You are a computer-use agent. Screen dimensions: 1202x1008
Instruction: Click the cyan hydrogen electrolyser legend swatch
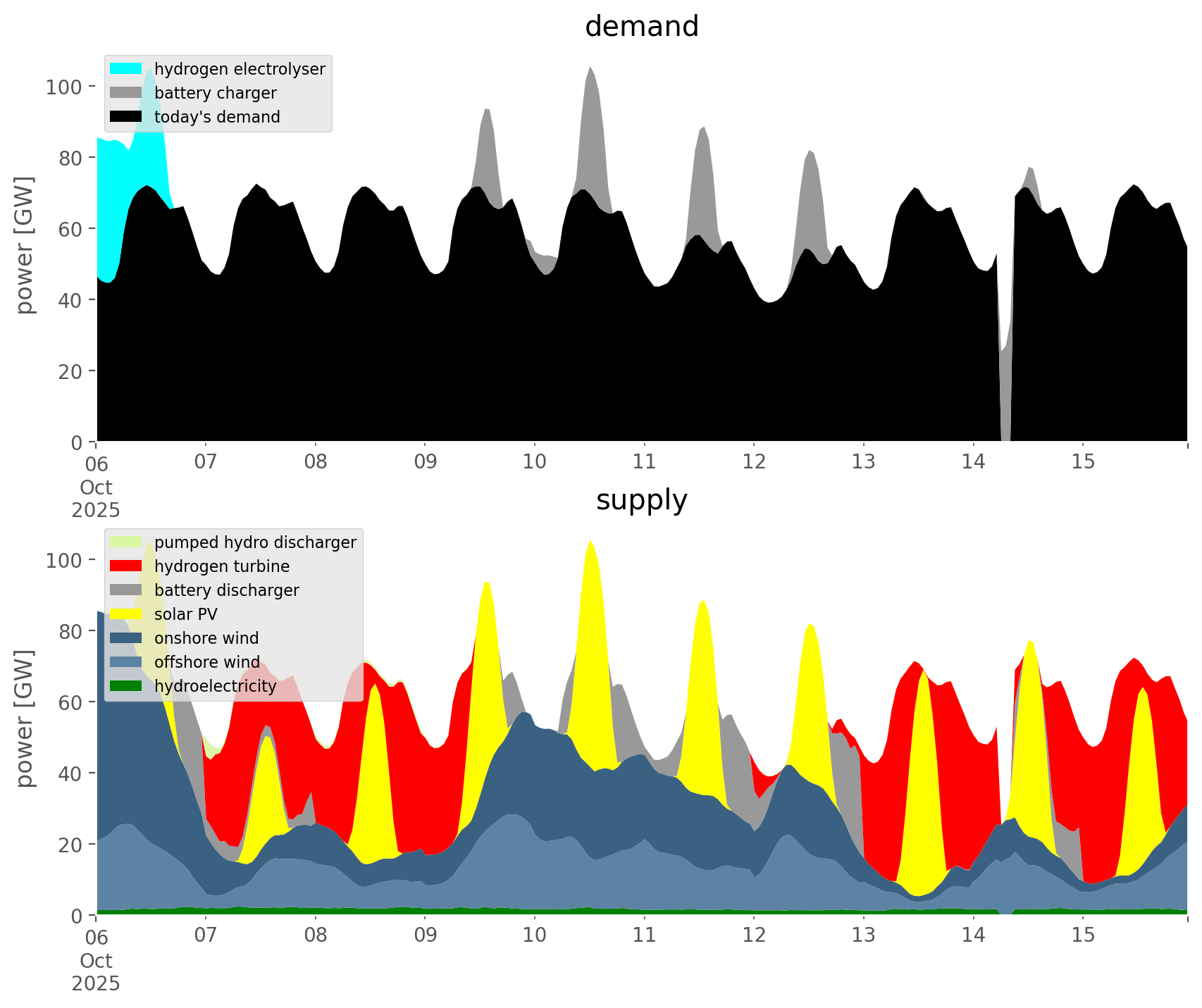pos(126,69)
